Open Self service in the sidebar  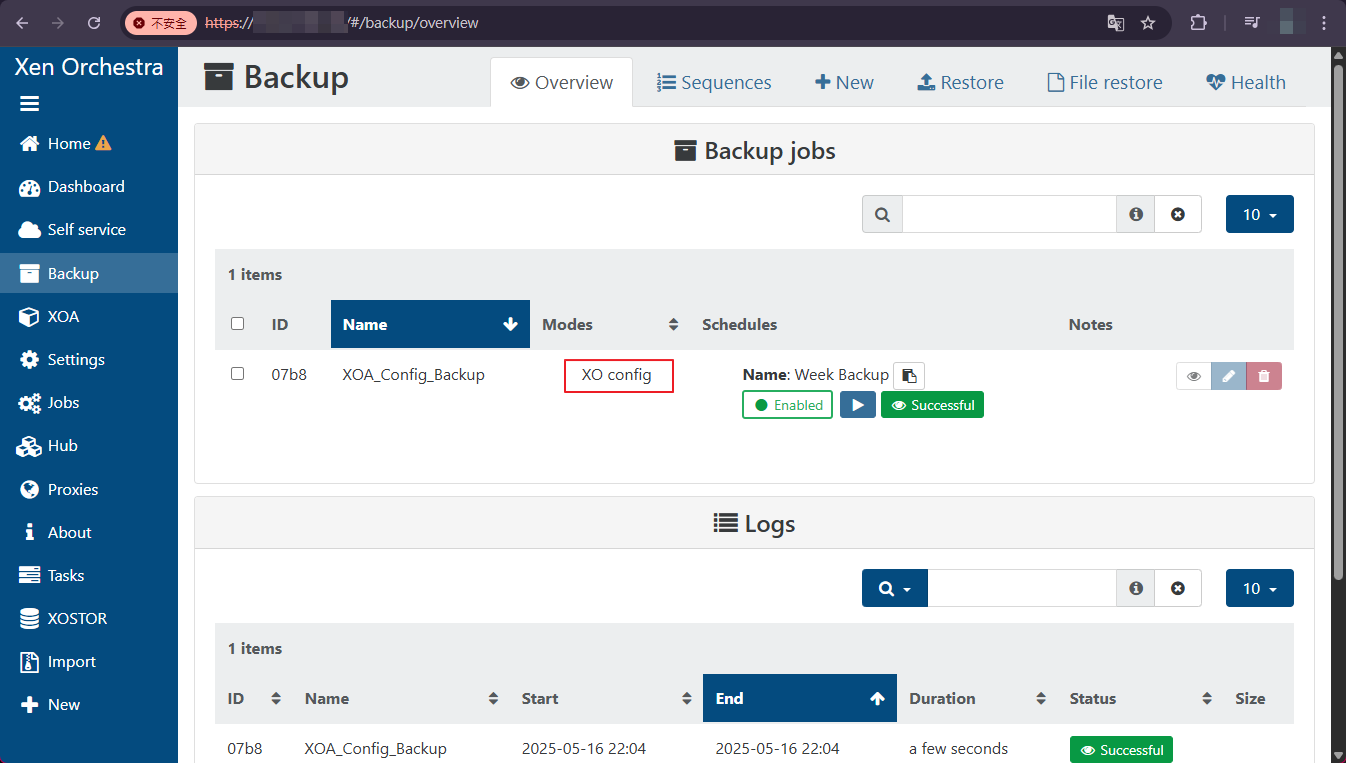pyautogui.click(x=72, y=230)
